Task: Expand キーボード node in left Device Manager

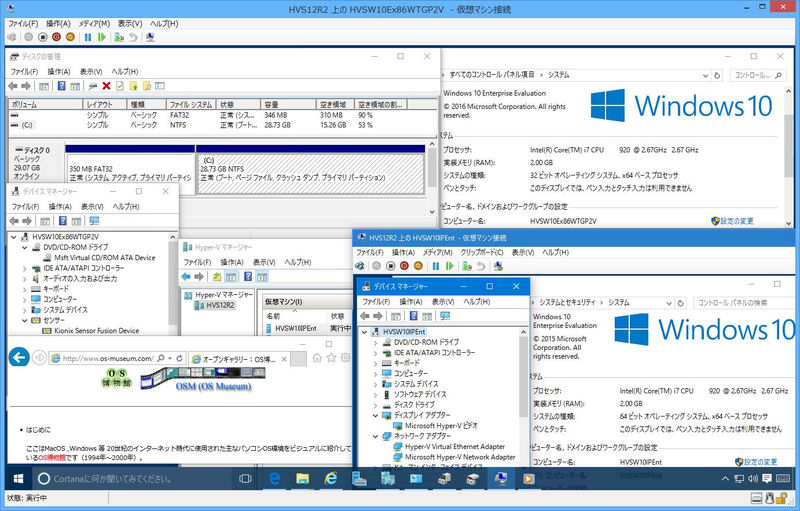Action: click(x=24, y=289)
